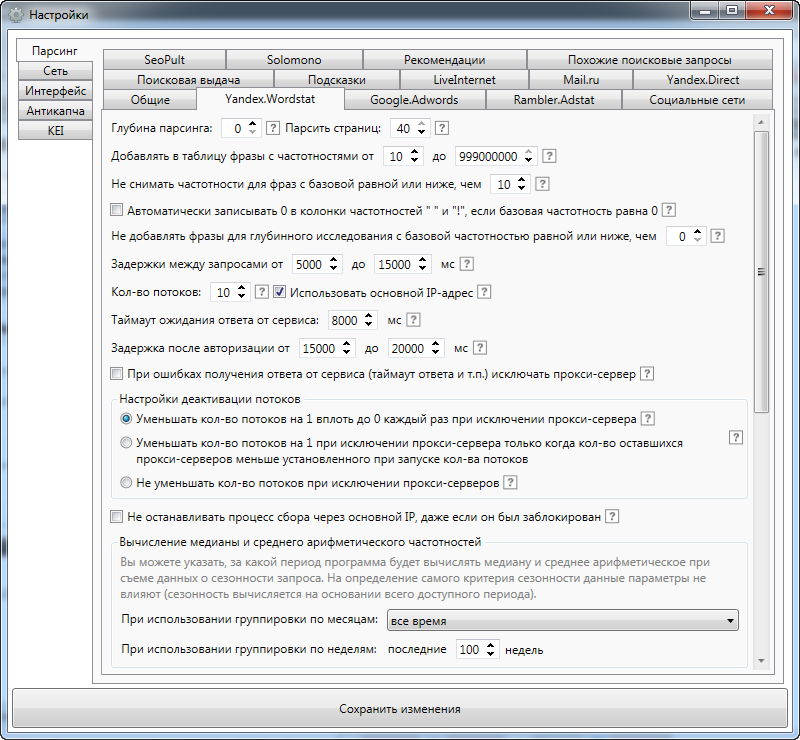Viewport: 800px width, 740px height.
Task: Increase Кол-во потоков value
Action: (242, 288)
